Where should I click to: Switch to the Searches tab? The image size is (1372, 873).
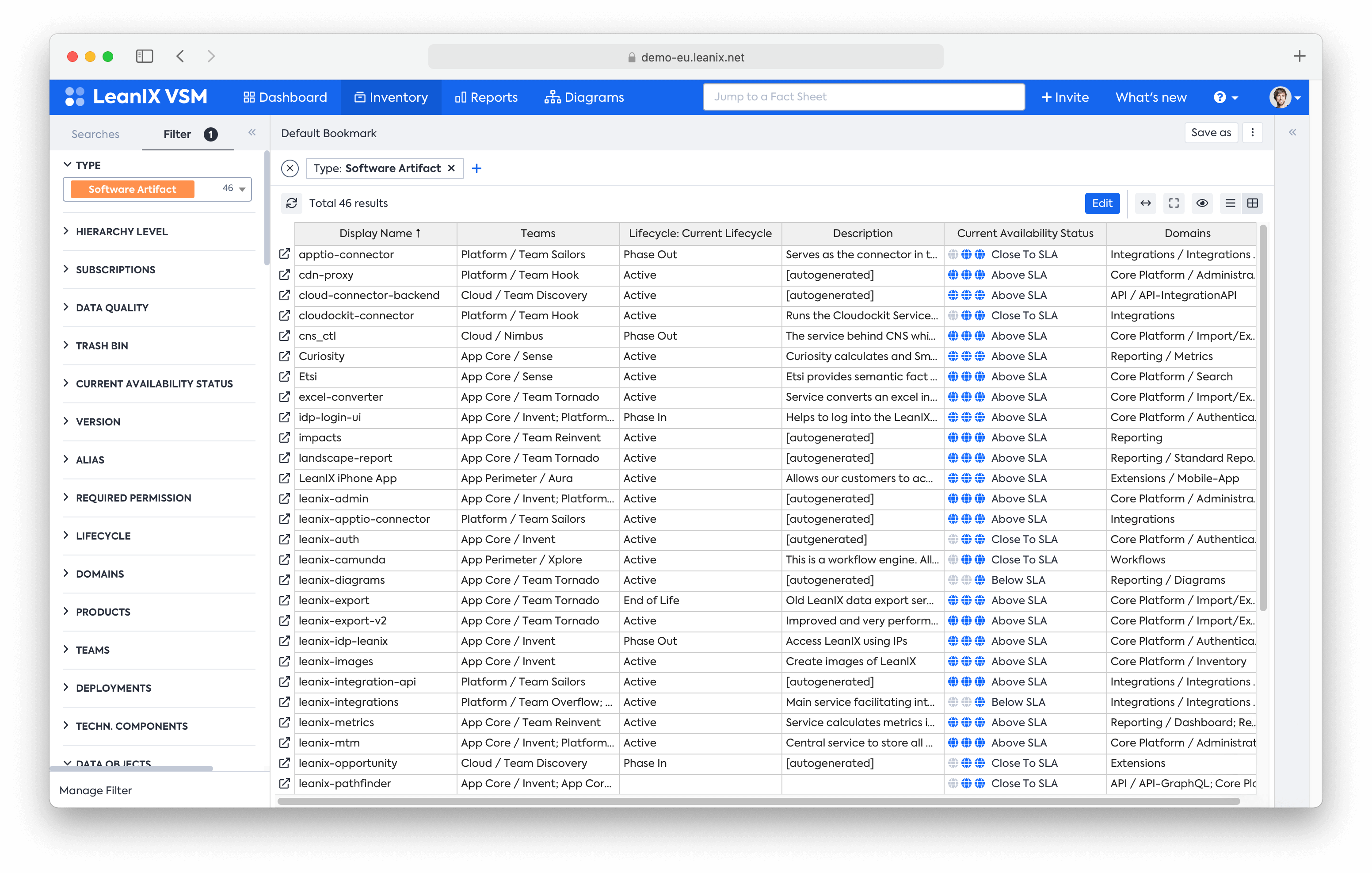coord(95,134)
